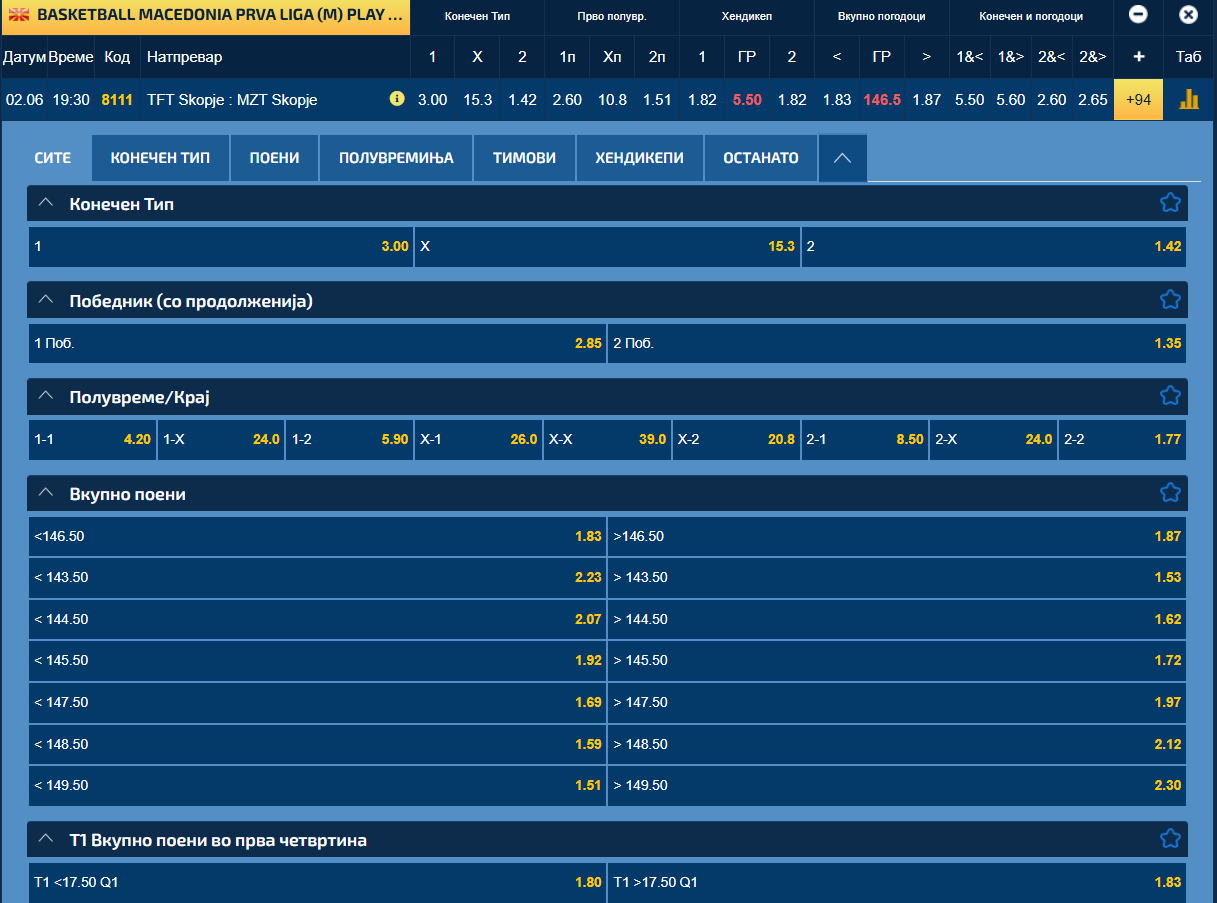The image size is (1217, 903).
Task: Open the ОСТАНАТО tab
Action: click(x=761, y=158)
